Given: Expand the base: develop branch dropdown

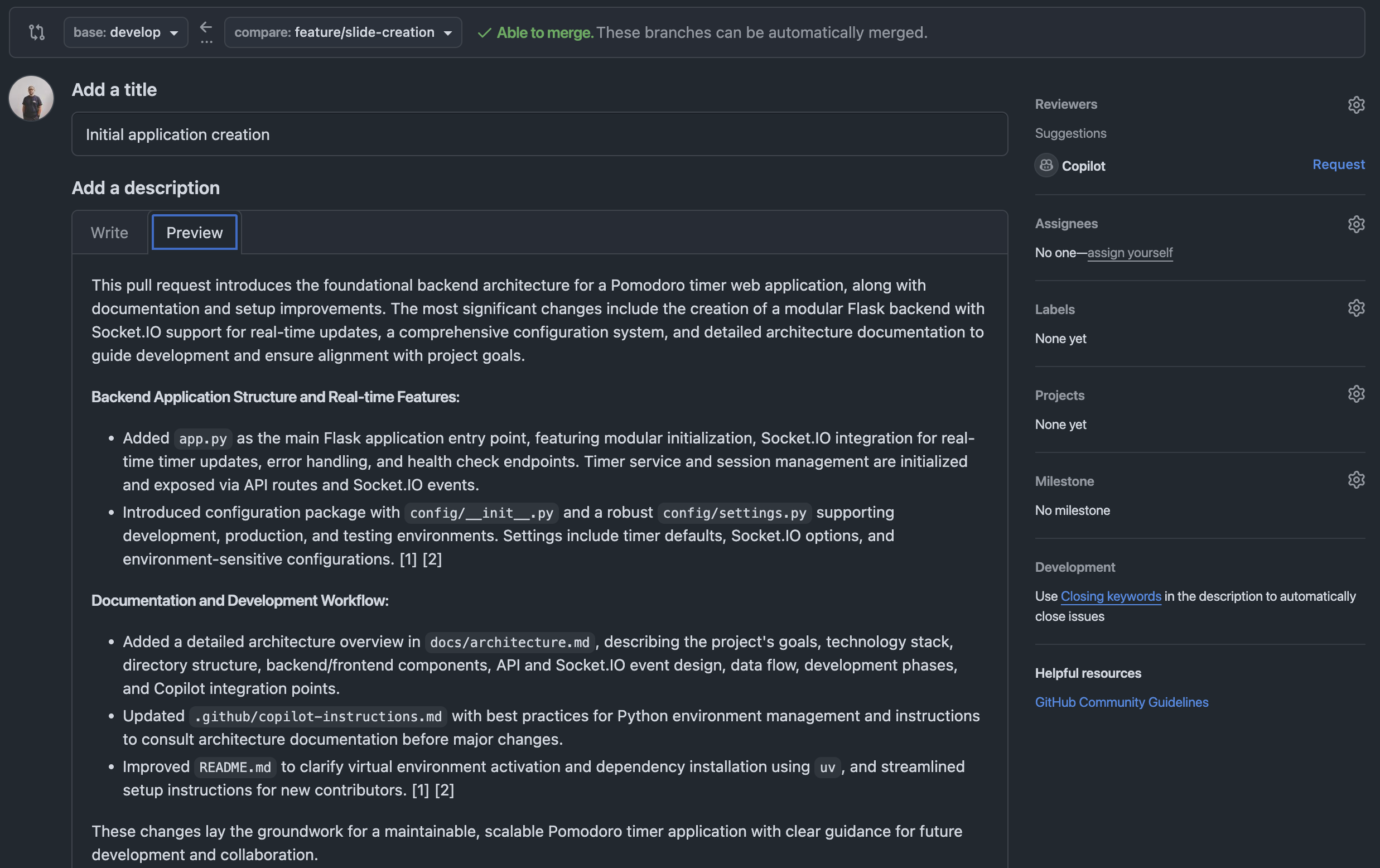Looking at the screenshot, I should 126,33.
